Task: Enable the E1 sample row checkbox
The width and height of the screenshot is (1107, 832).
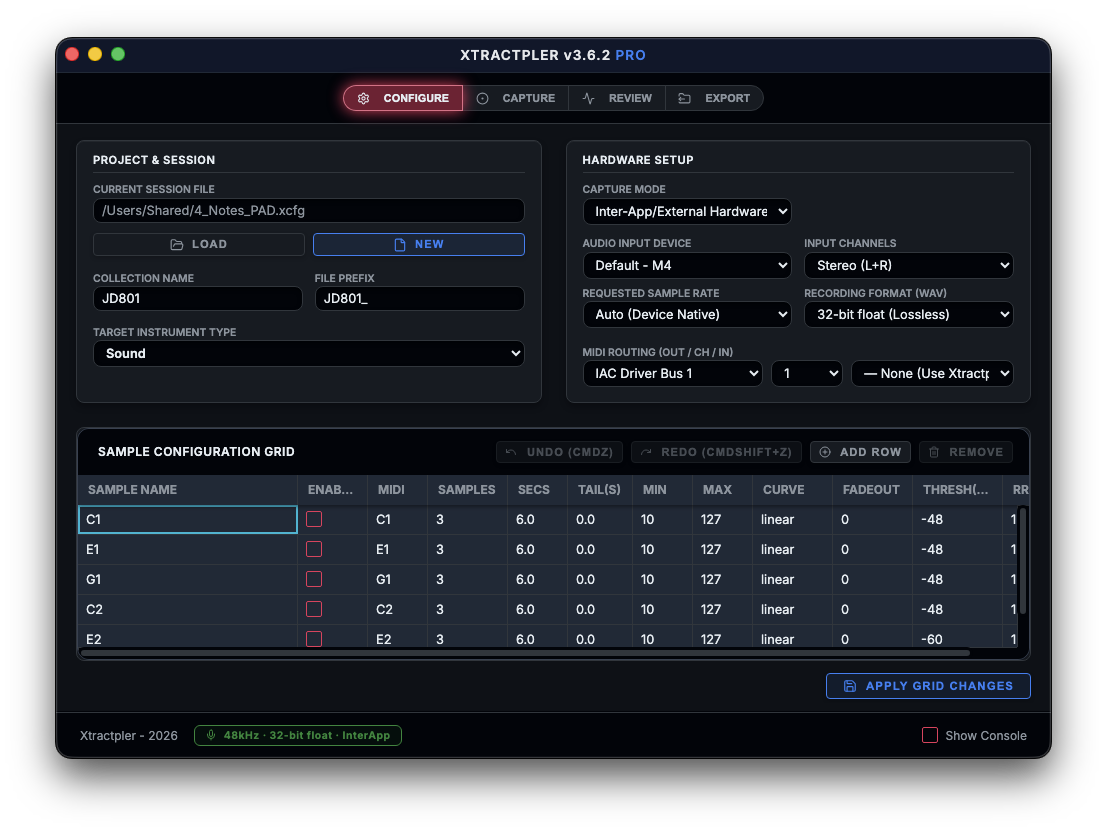Action: 314,549
